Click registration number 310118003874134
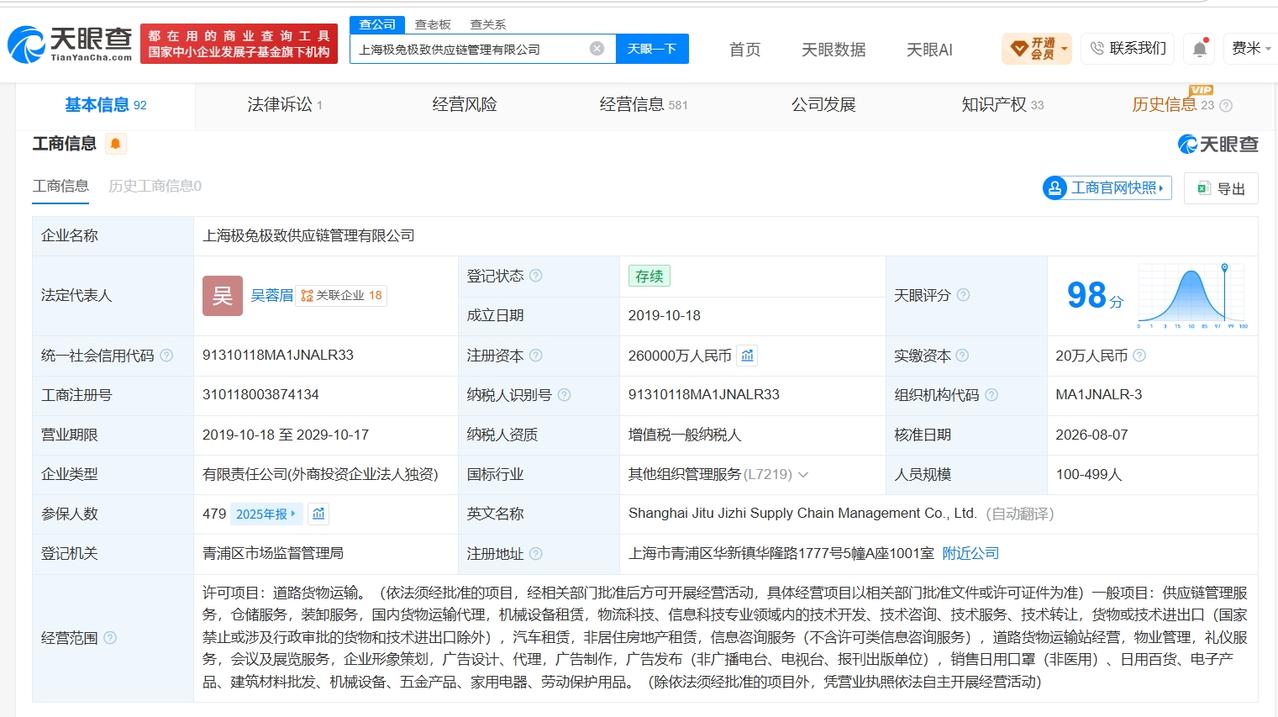Image resolution: width=1278 pixels, height=717 pixels. [261, 395]
